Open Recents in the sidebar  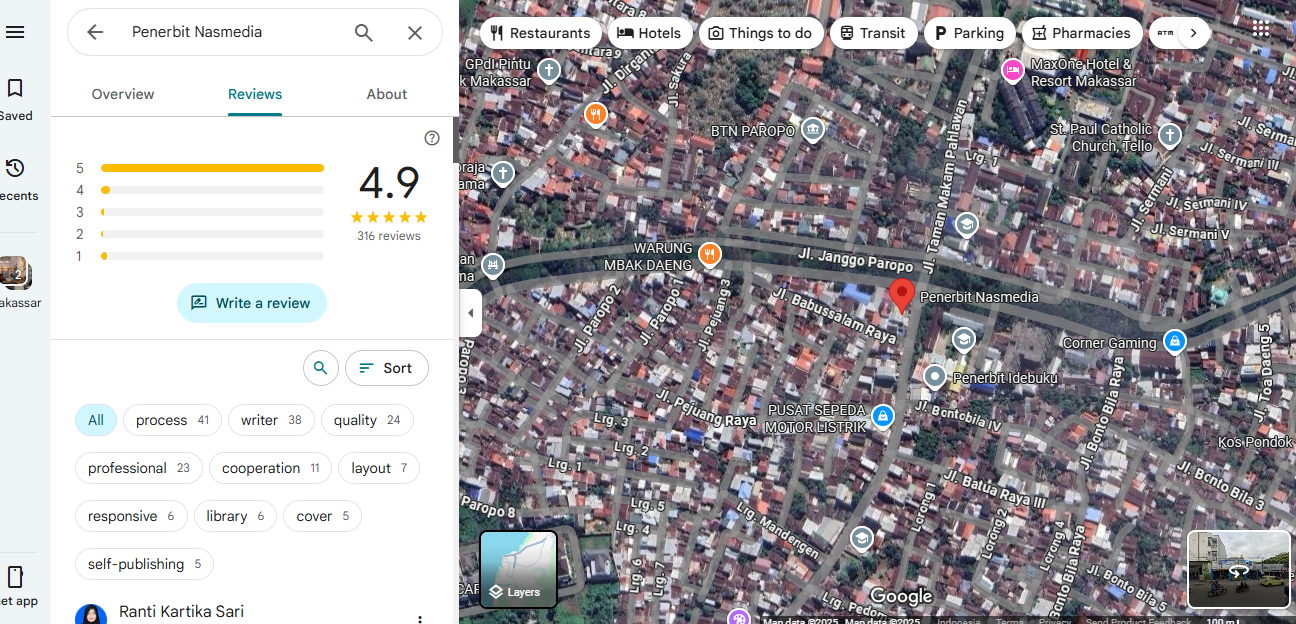(x=15, y=179)
